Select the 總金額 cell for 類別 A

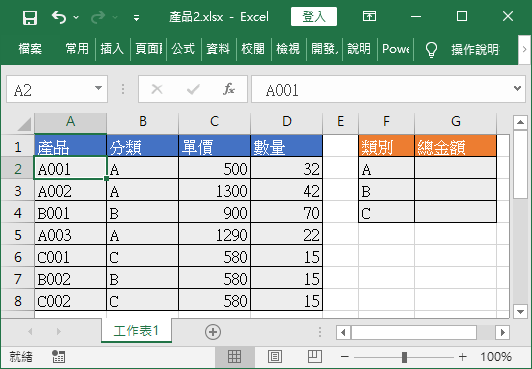click(456, 169)
